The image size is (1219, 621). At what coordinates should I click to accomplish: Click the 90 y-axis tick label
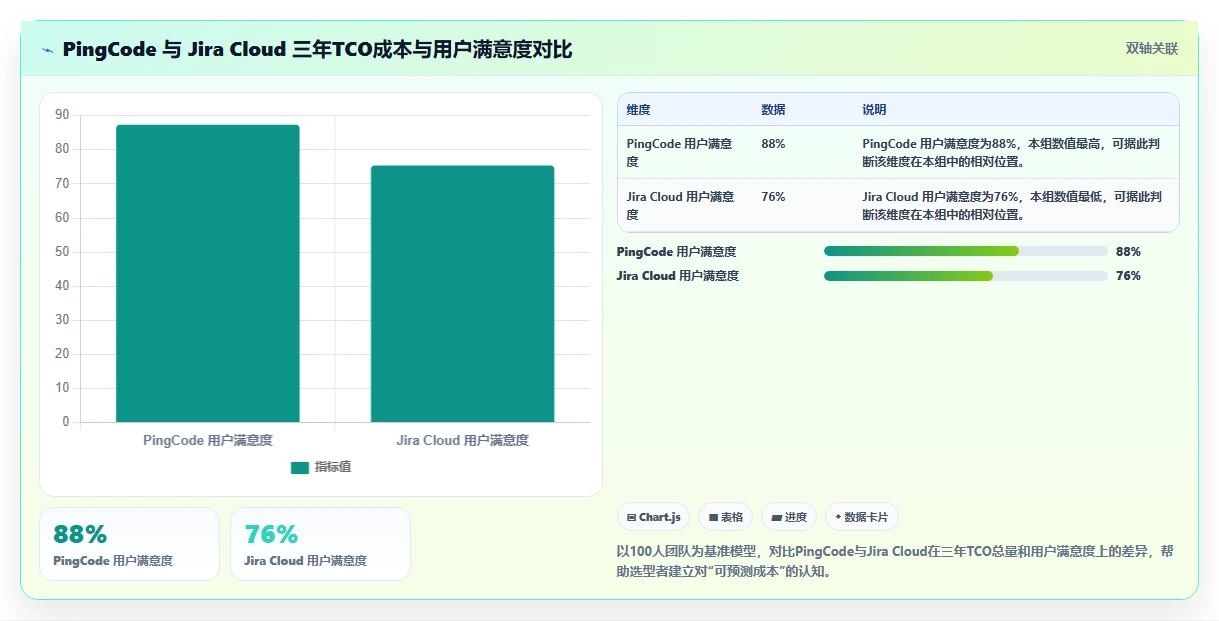pyautogui.click(x=62, y=115)
